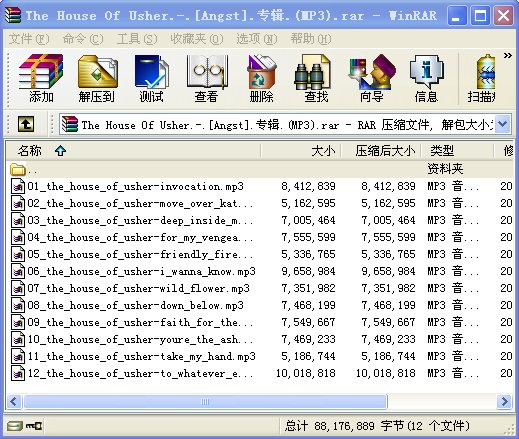519x439 pixels.
Task: Click size value 10,018,818 in 大小 column
Action: [305, 373]
